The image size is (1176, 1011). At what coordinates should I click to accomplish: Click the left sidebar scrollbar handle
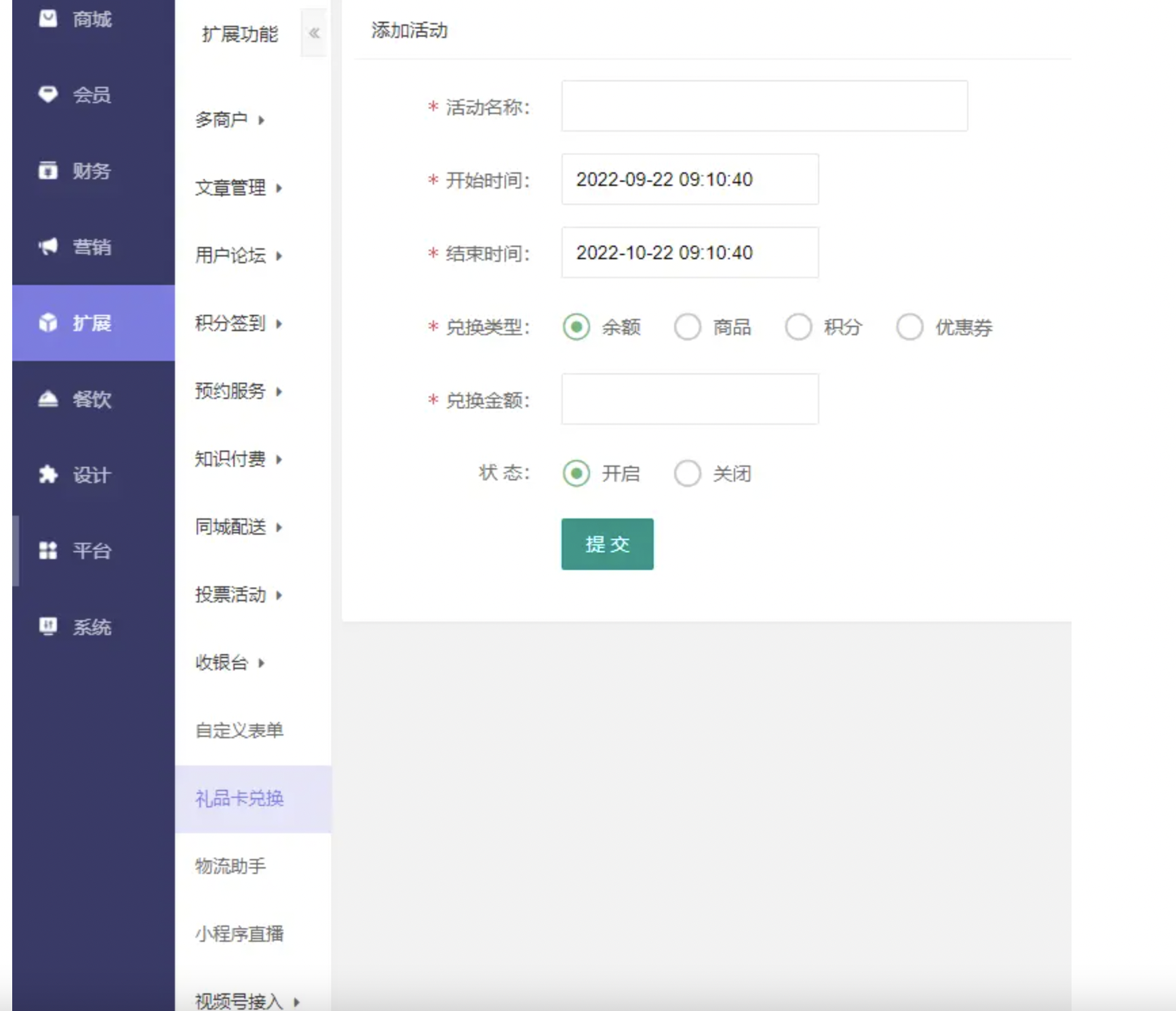[16, 551]
